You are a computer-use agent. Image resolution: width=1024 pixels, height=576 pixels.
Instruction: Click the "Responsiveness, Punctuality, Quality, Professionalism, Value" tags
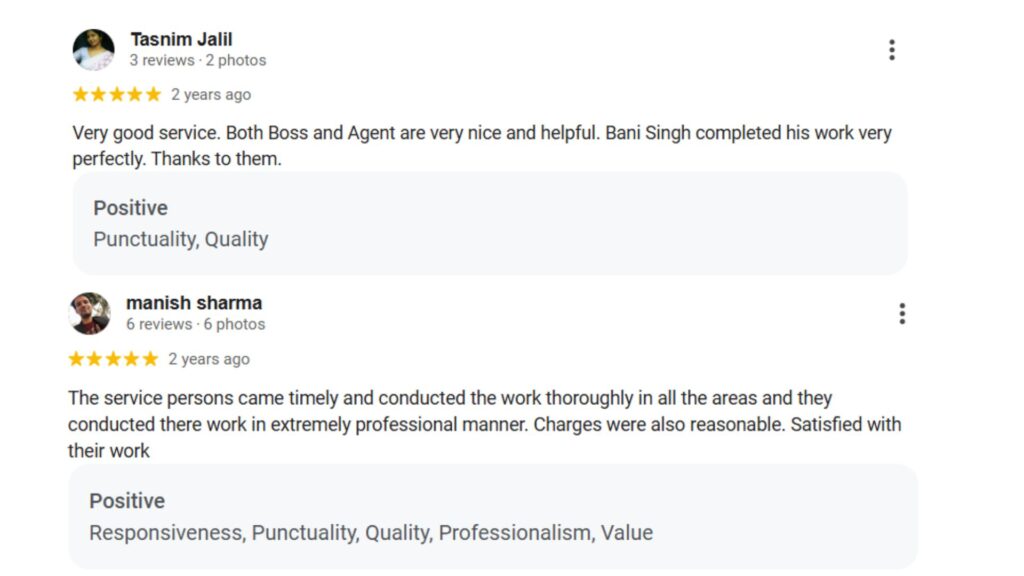click(371, 533)
